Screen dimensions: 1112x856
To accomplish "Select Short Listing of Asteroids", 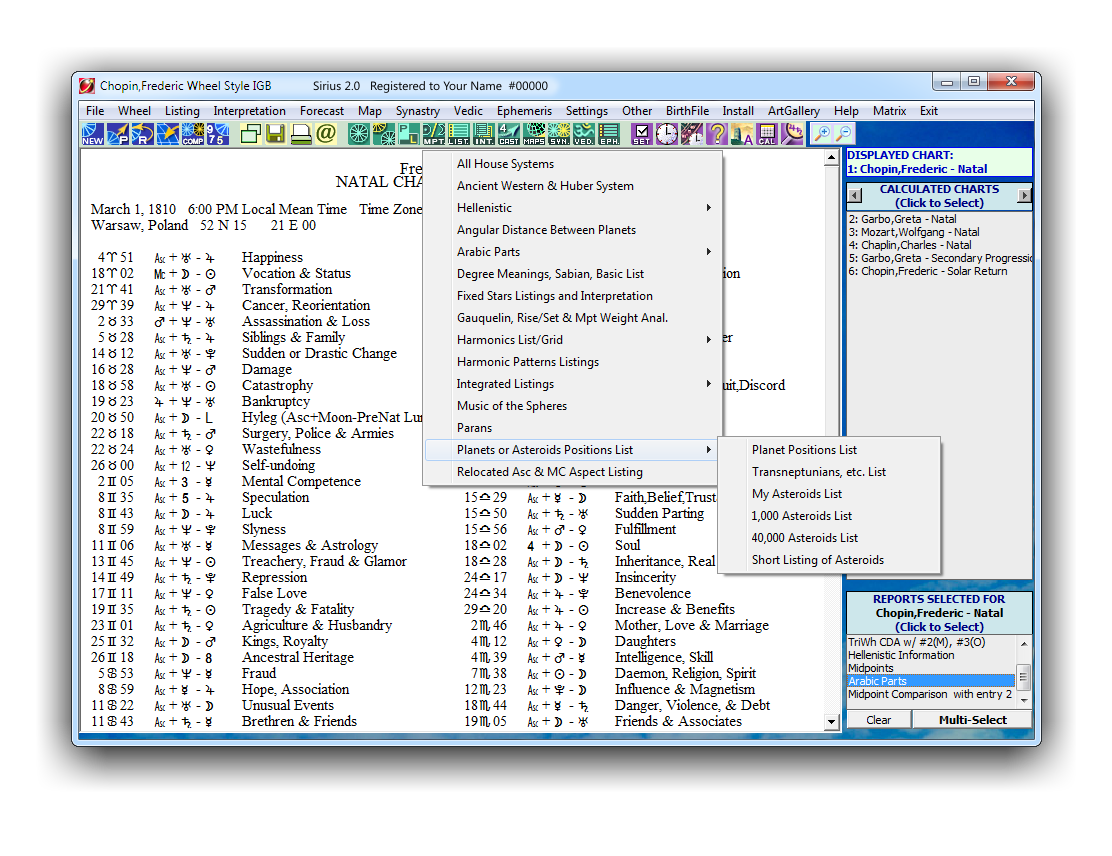I will click(x=829, y=560).
